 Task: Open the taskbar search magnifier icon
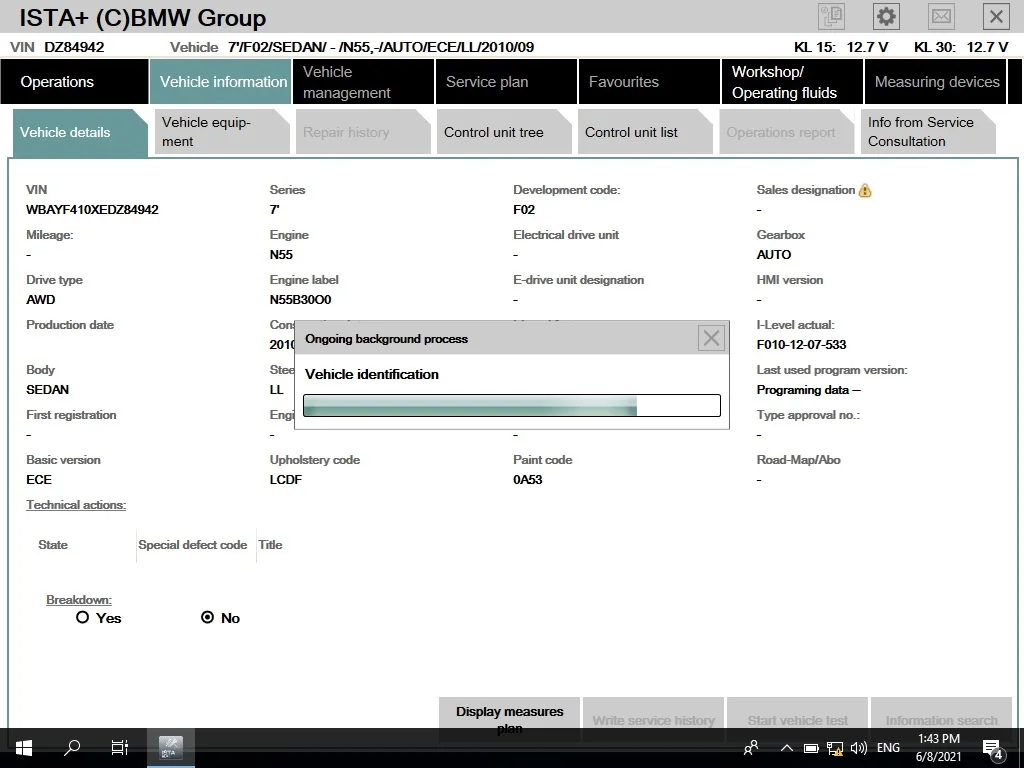[x=72, y=748]
